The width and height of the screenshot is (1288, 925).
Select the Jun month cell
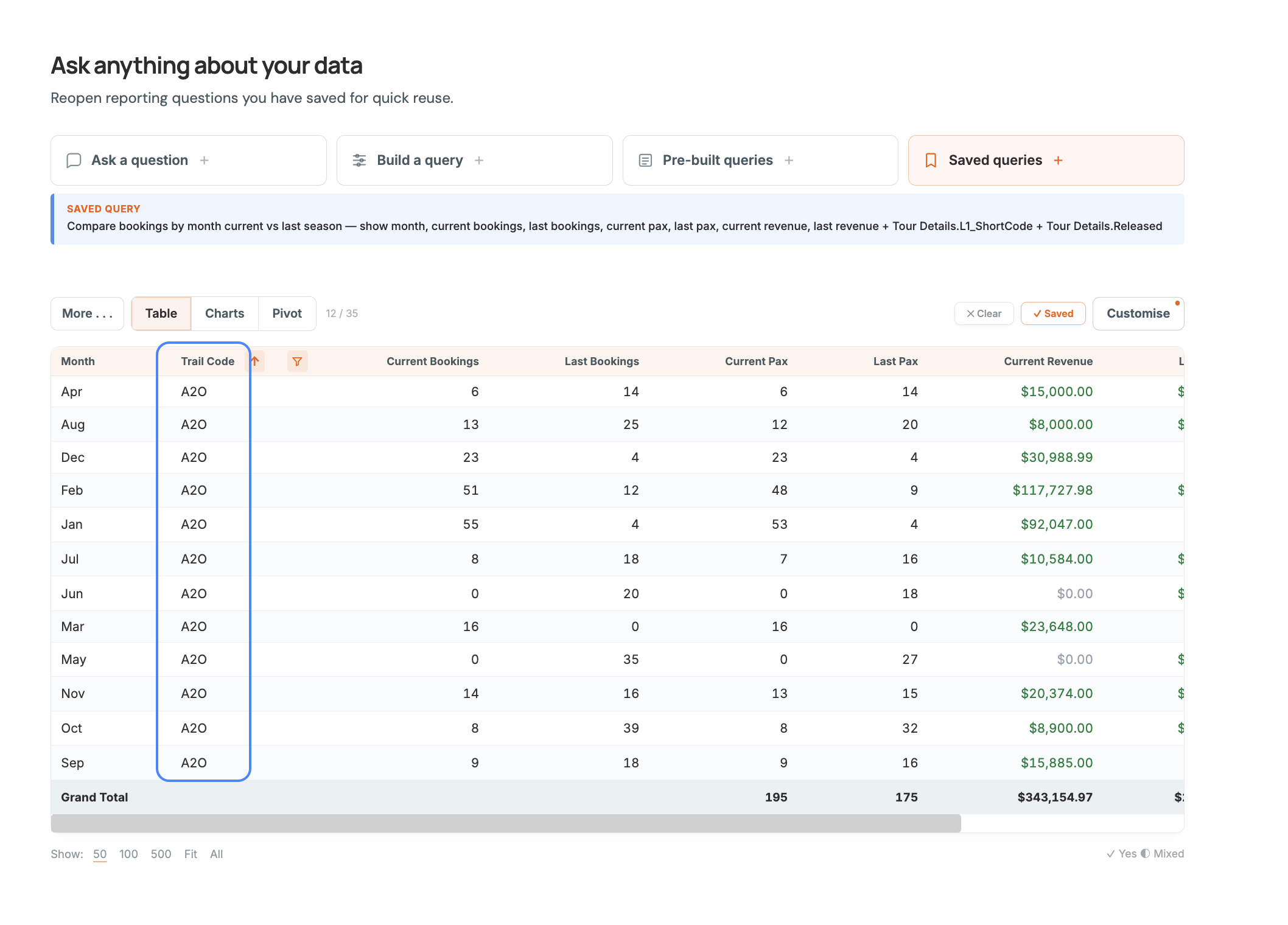(72, 594)
